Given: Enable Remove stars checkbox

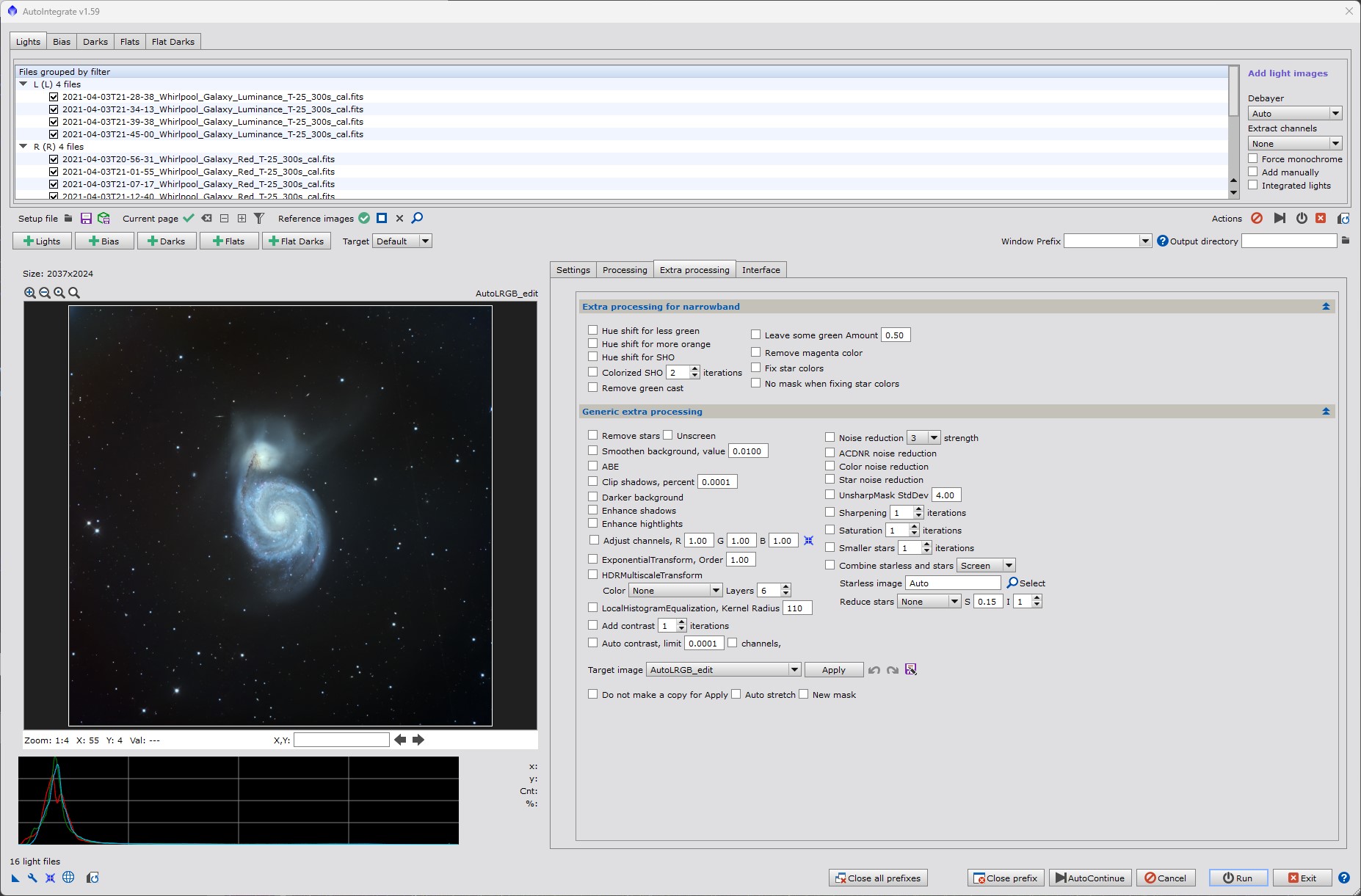Looking at the screenshot, I should (592, 435).
